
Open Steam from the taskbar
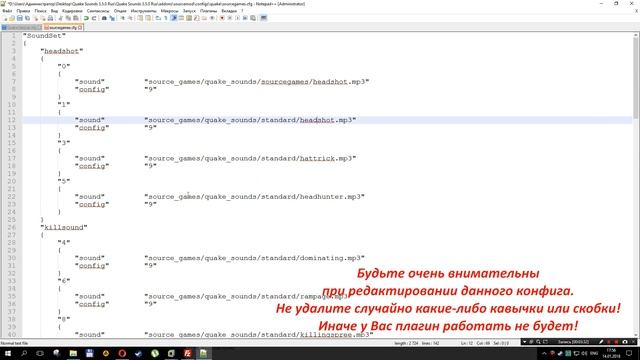(x=138, y=353)
